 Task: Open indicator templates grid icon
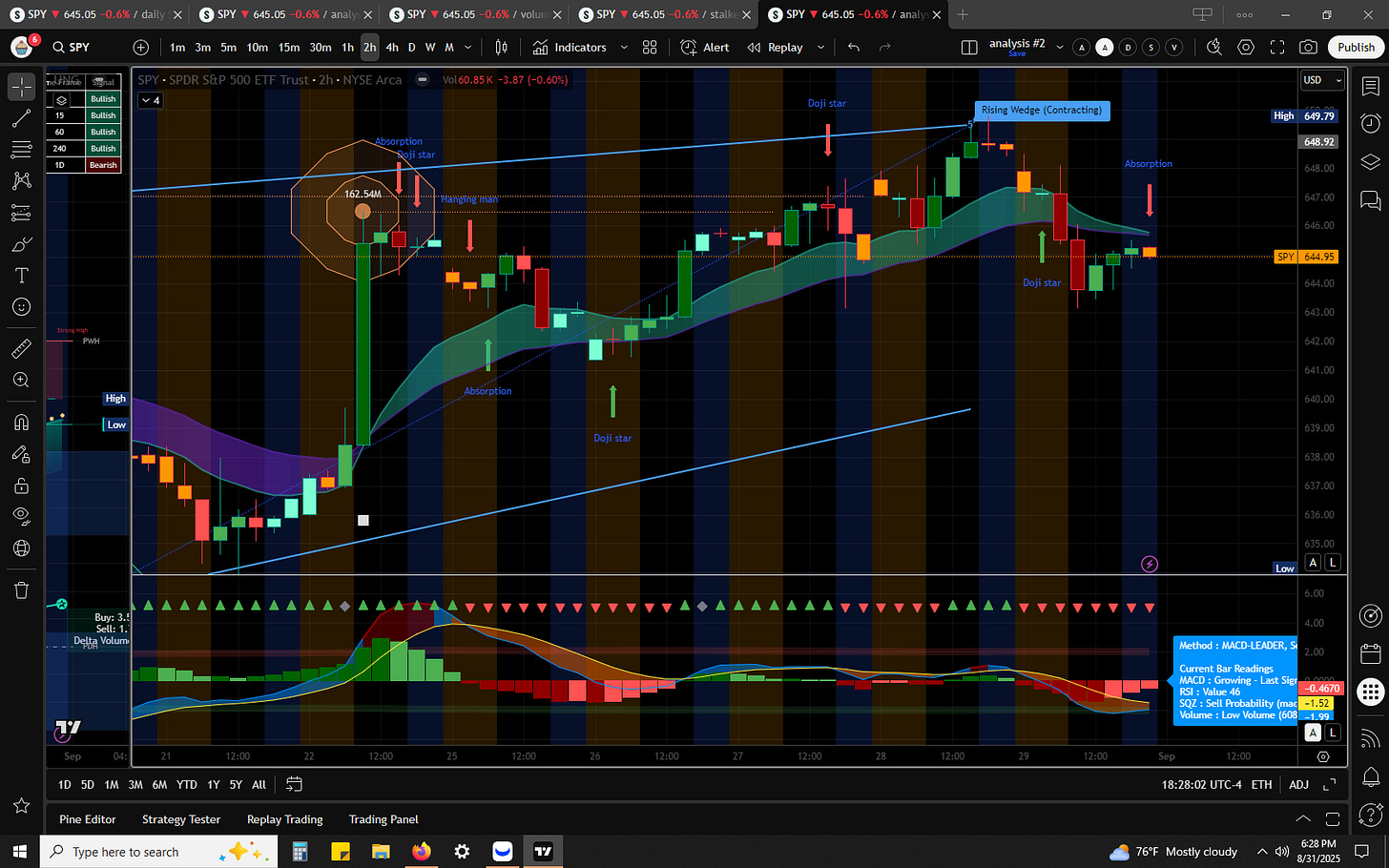650,47
